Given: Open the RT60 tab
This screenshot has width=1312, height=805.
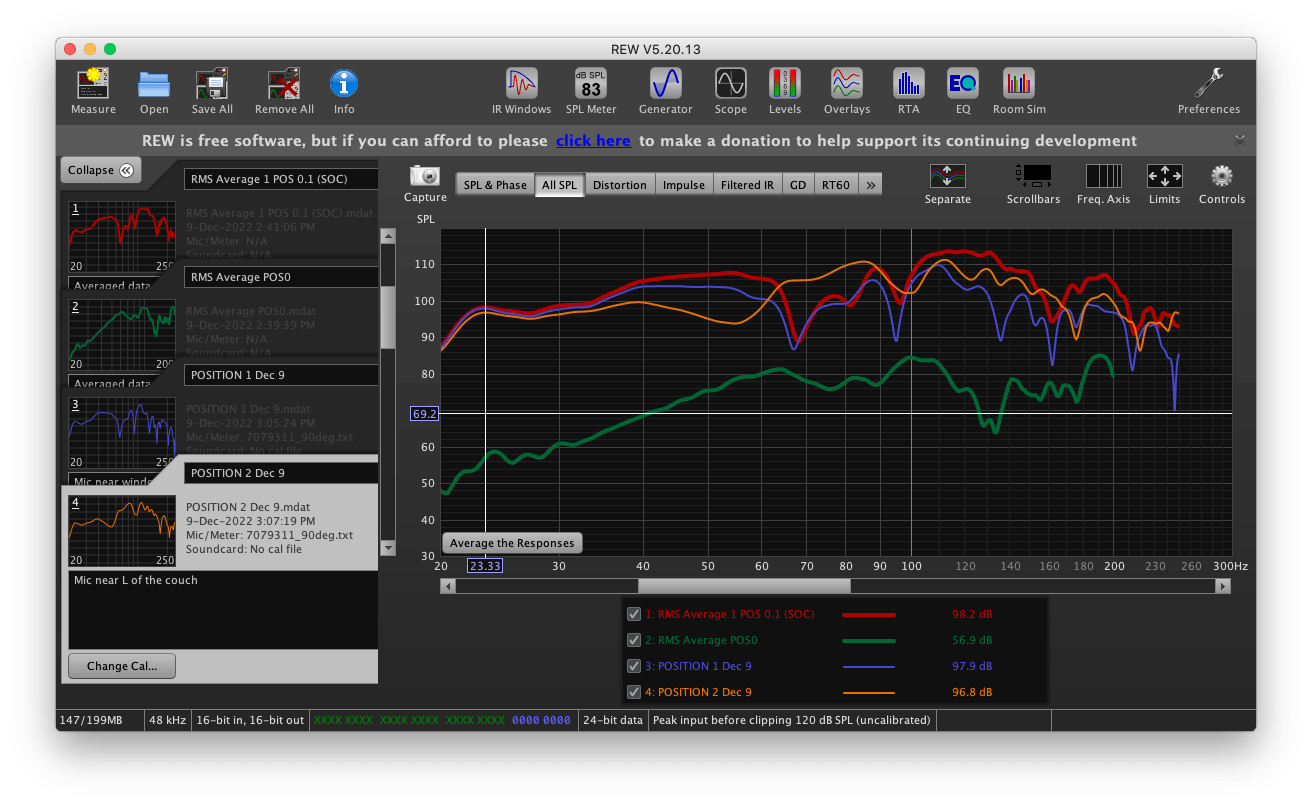Looking at the screenshot, I should click(x=836, y=185).
